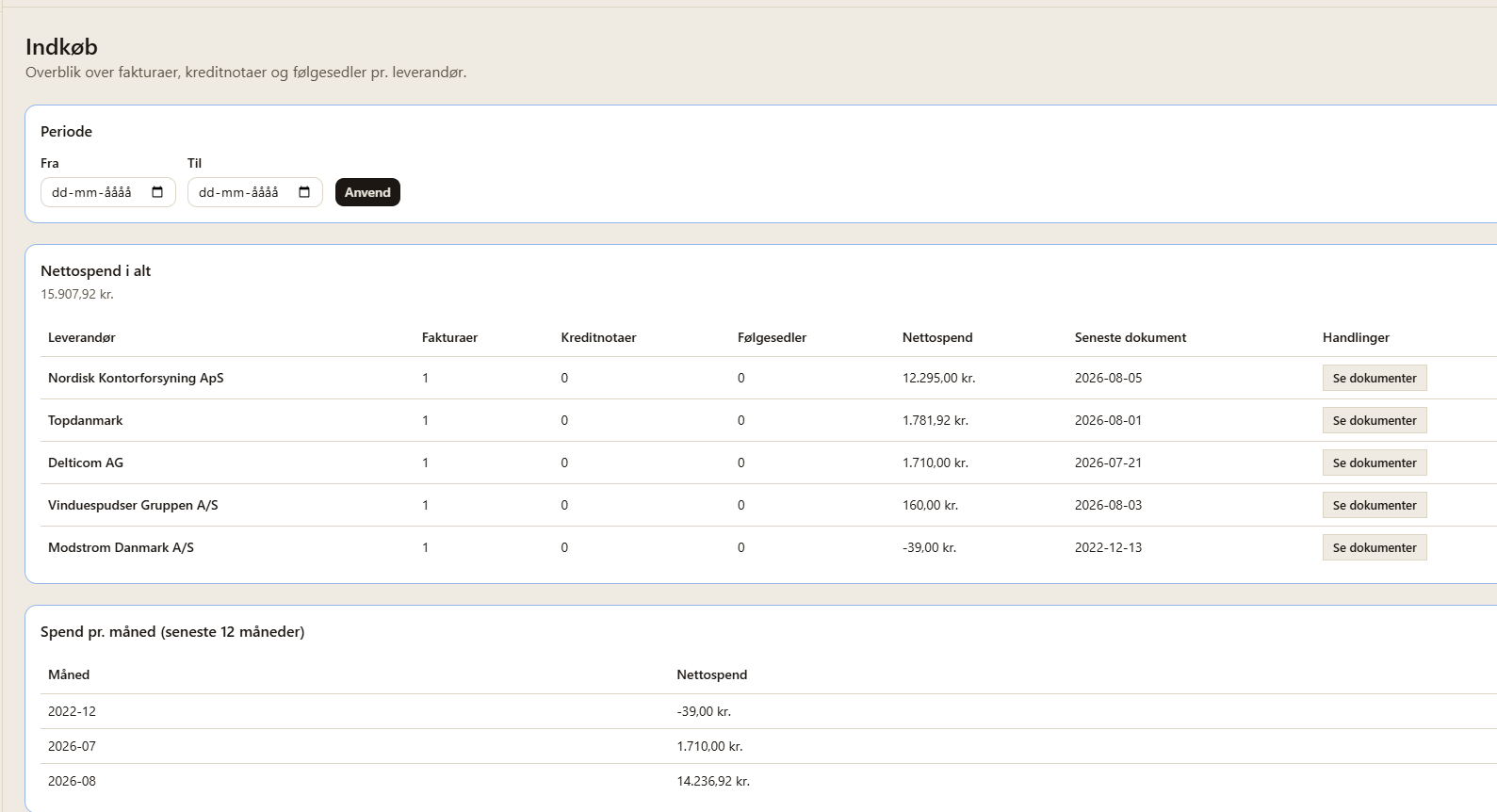Image resolution: width=1497 pixels, height=812 pixels.
Task: See documents for Modstrom Danmark A/S
Action: tap(1375, 547)
